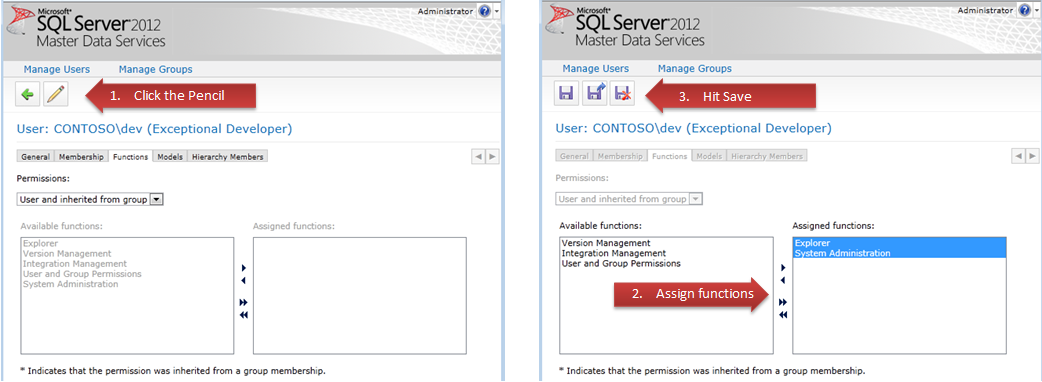Image resolution: width=1042 pixels, height=382 pixels.
Task: Open Manage Users menu in left screenshot
Action: tap(56, 69)
